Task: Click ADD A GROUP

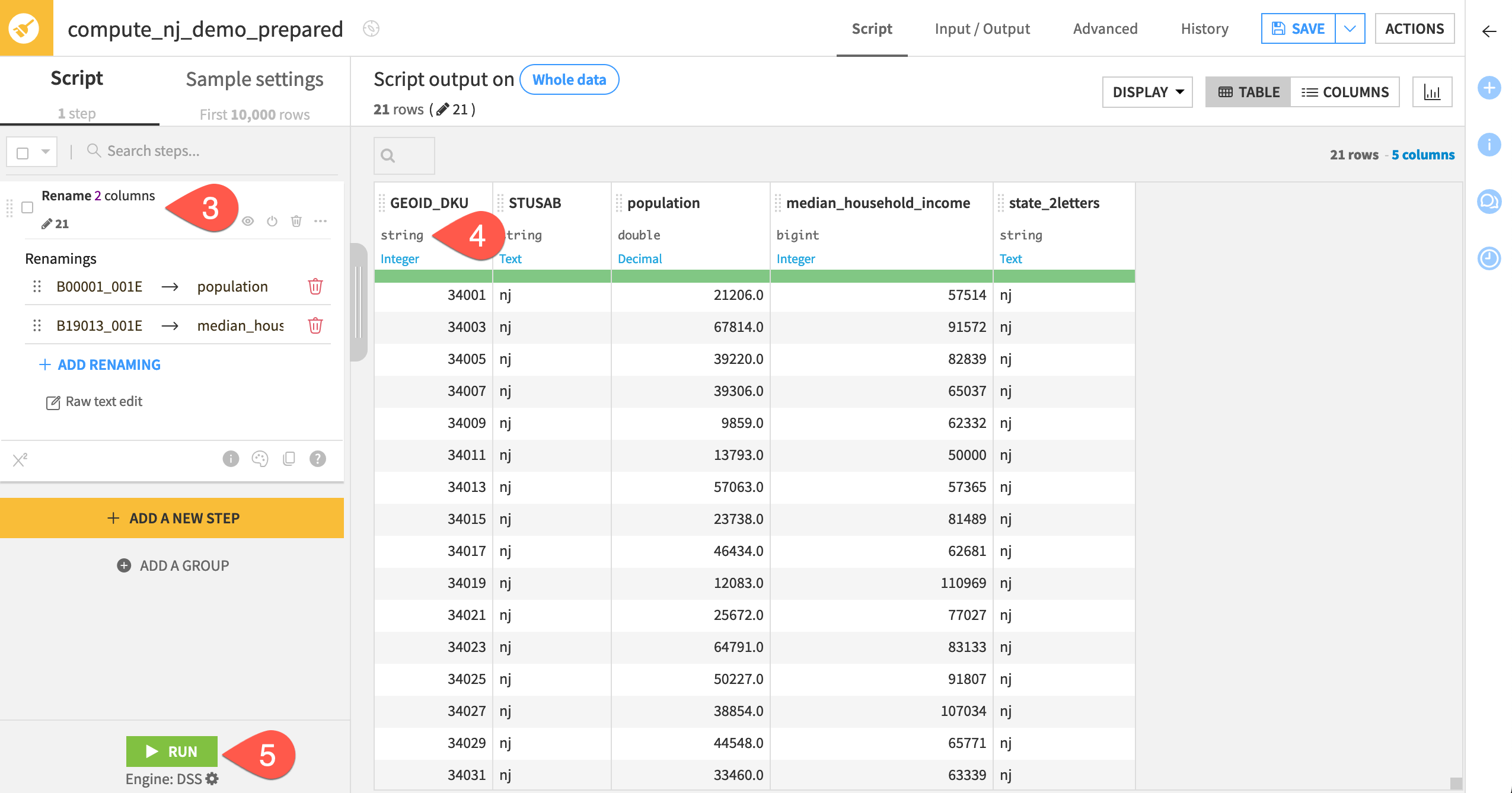Action: click(x=173, y=565)
